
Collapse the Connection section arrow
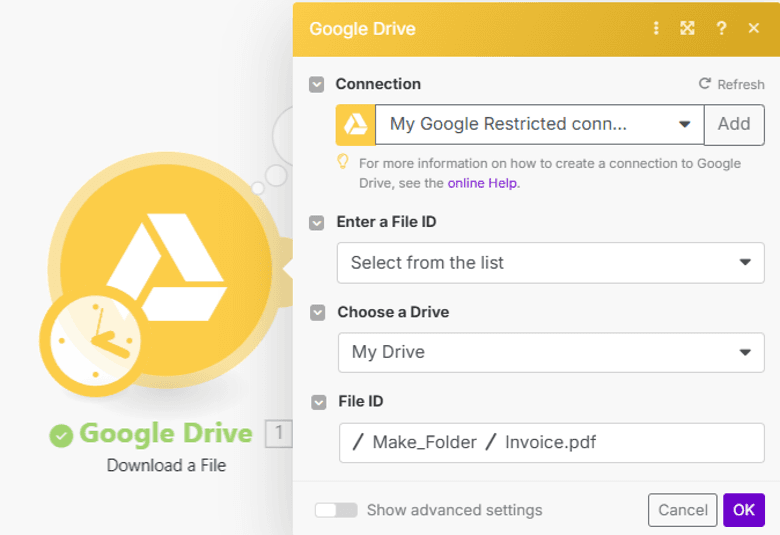coord(317,85)
